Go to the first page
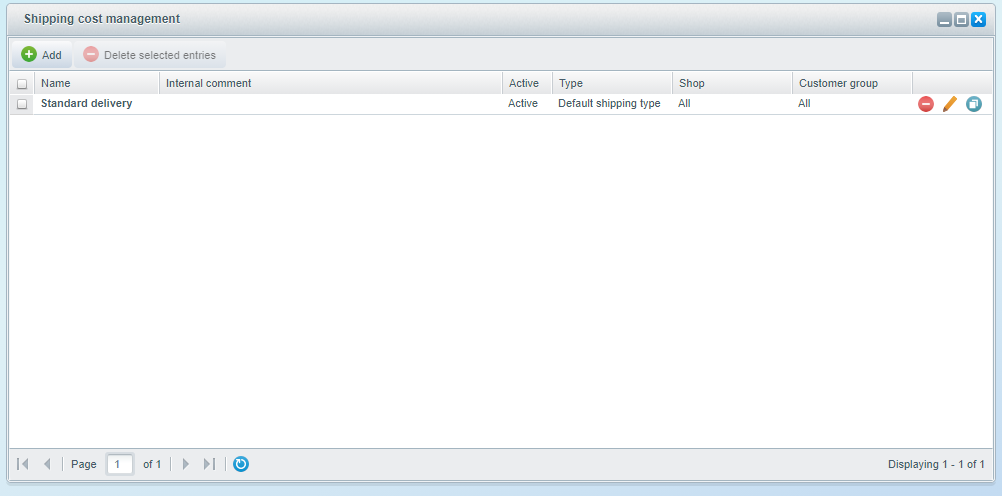This screenshot has width=1002, height=496. click(23, 464)
